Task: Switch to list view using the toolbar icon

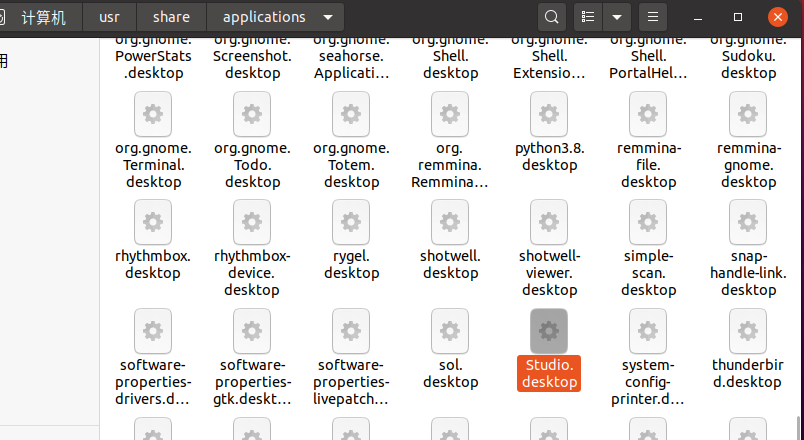Action: pyautogui.click(x=588, y=17)
